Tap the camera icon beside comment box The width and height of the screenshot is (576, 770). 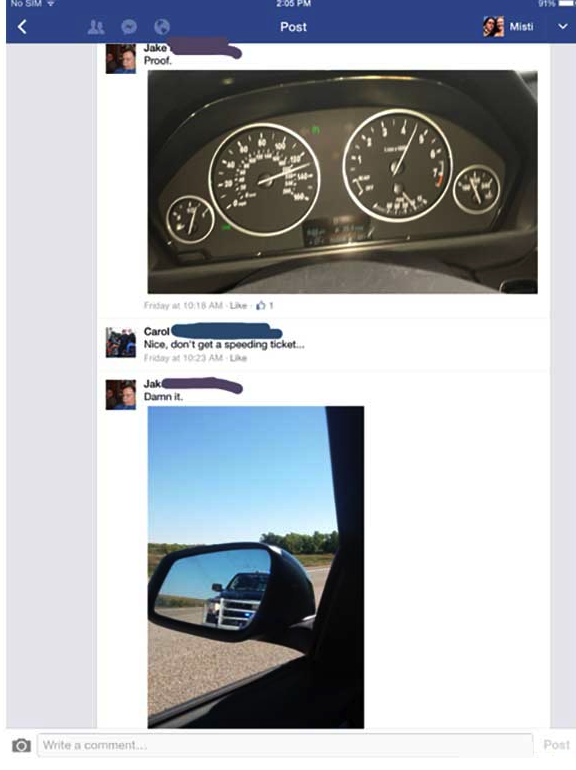21,745
